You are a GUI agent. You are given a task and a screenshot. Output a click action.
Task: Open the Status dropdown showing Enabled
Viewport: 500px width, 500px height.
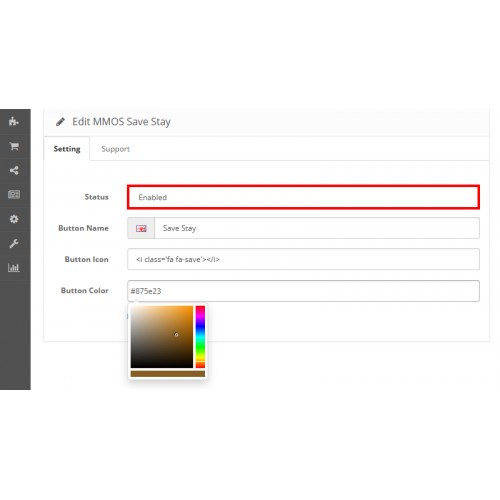pyautogui.click(x=303, y=197)
